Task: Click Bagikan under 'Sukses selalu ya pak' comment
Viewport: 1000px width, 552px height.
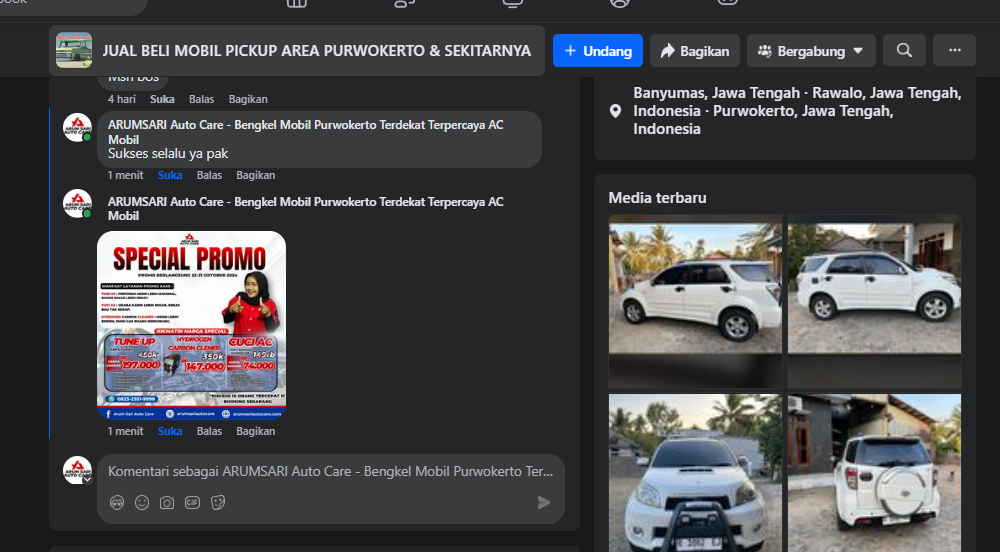Action: click(256, 175)
